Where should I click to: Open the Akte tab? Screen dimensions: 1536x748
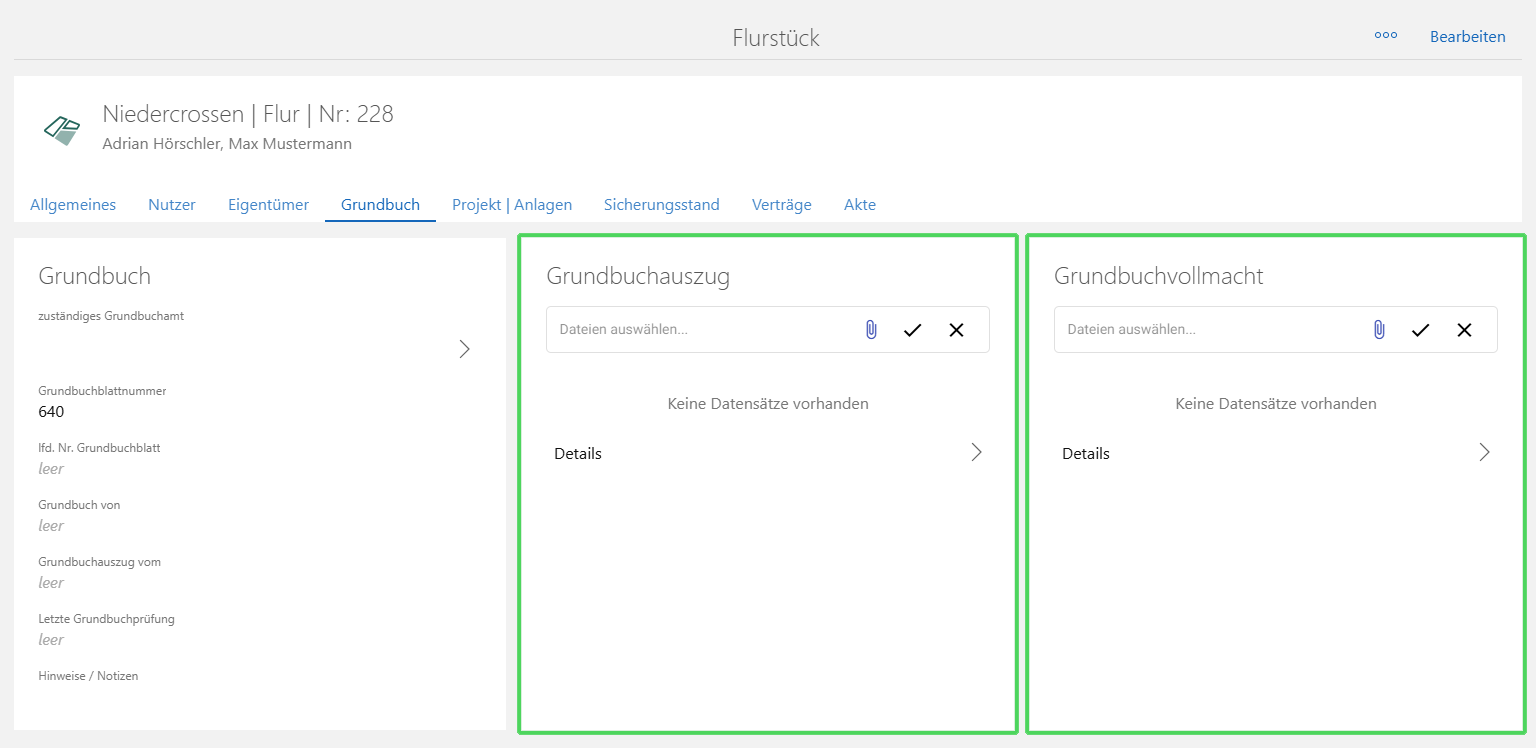(859, 204)
